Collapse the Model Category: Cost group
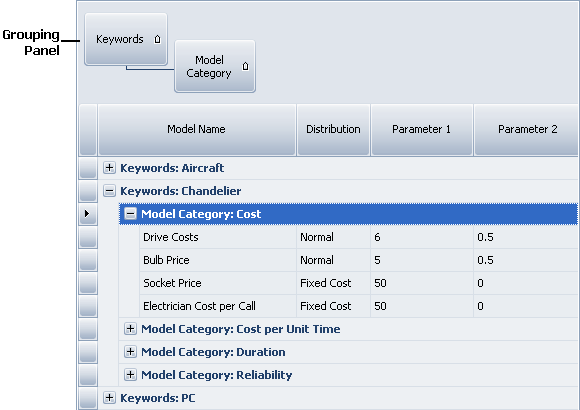Screen dimensions: 580x410 click(x=130, y=214)
